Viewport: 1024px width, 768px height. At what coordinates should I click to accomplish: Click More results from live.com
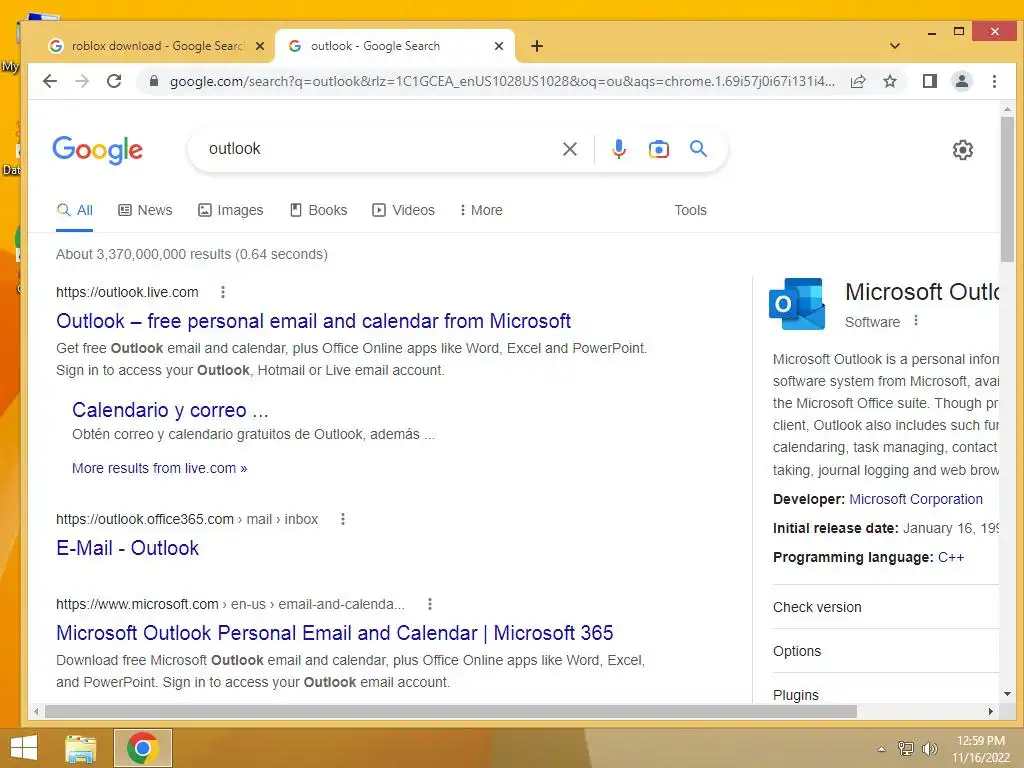pos(159,468)
